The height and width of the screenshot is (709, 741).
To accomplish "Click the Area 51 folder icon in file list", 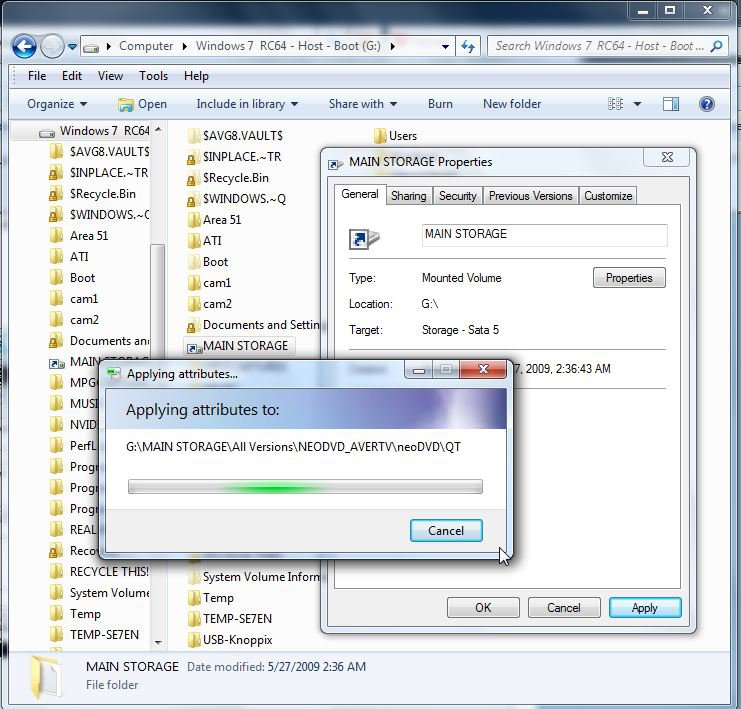I will pos(194,220).
